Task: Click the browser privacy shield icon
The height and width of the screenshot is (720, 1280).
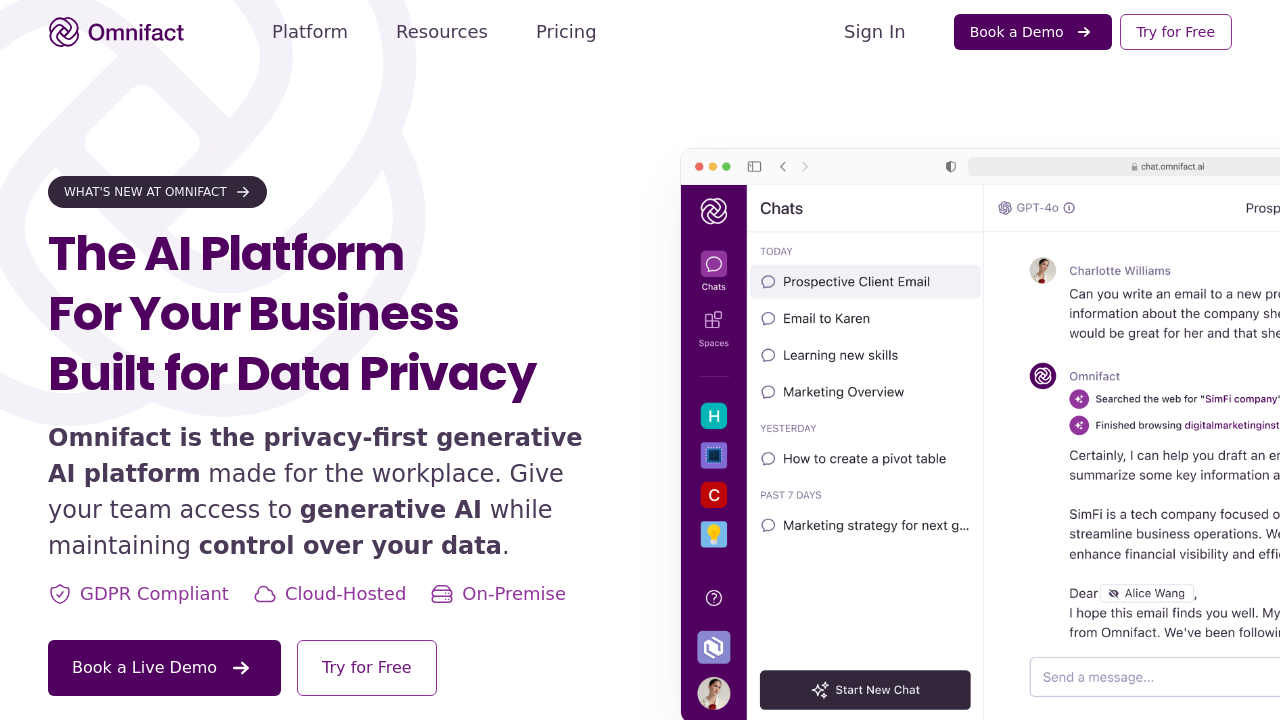Action: point(951,167)
